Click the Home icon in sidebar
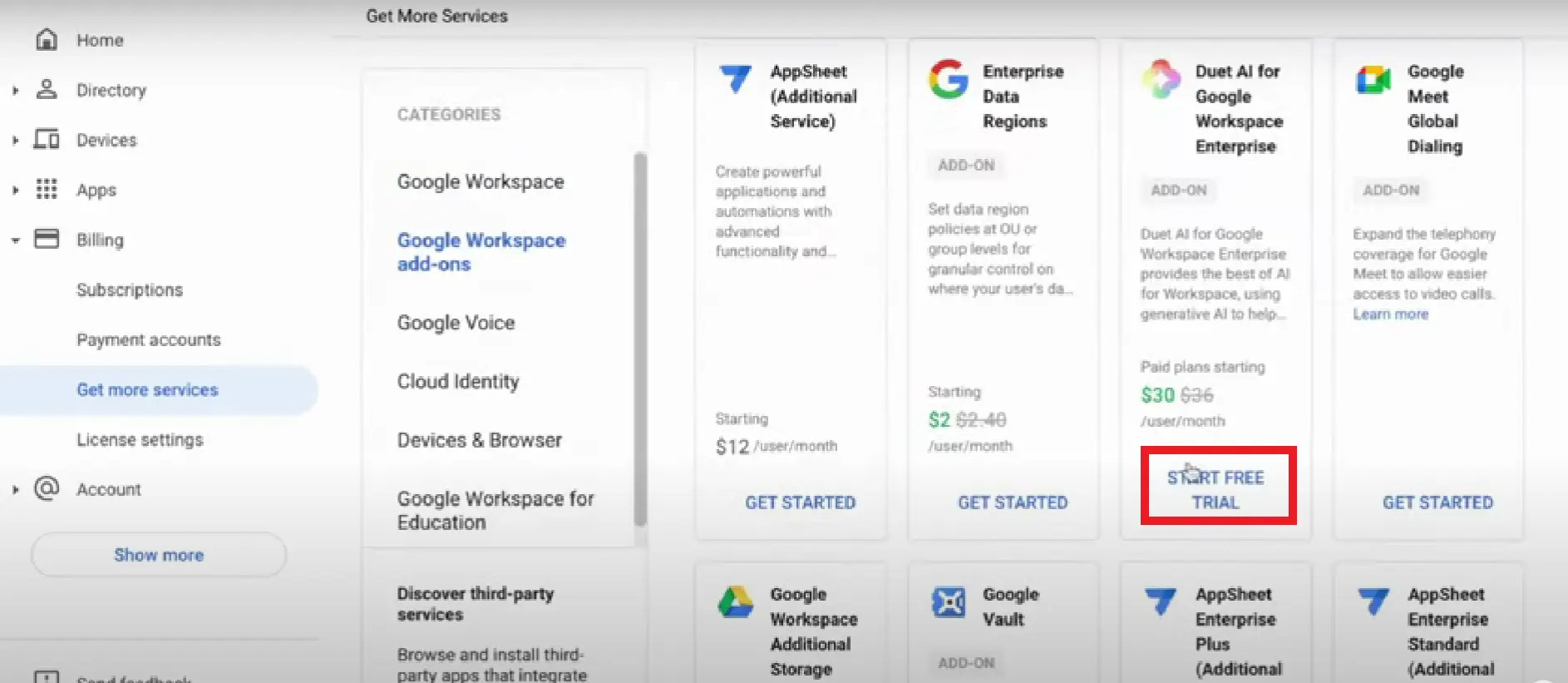The image size is (1568, 683). click(47, 39)
